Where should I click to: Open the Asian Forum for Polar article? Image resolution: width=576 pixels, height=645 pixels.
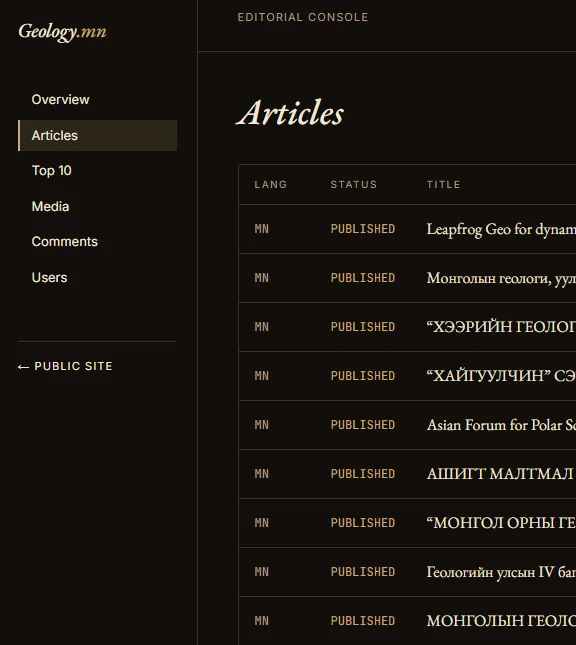pyautogui.click(x=501, y=425)
